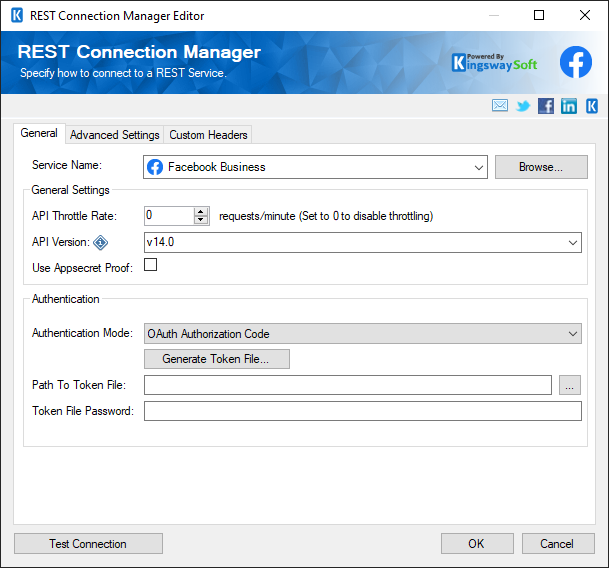The height and width of the screenshot is (568, 609).
Task: Click the Cancel button
Action: point(558,544)
